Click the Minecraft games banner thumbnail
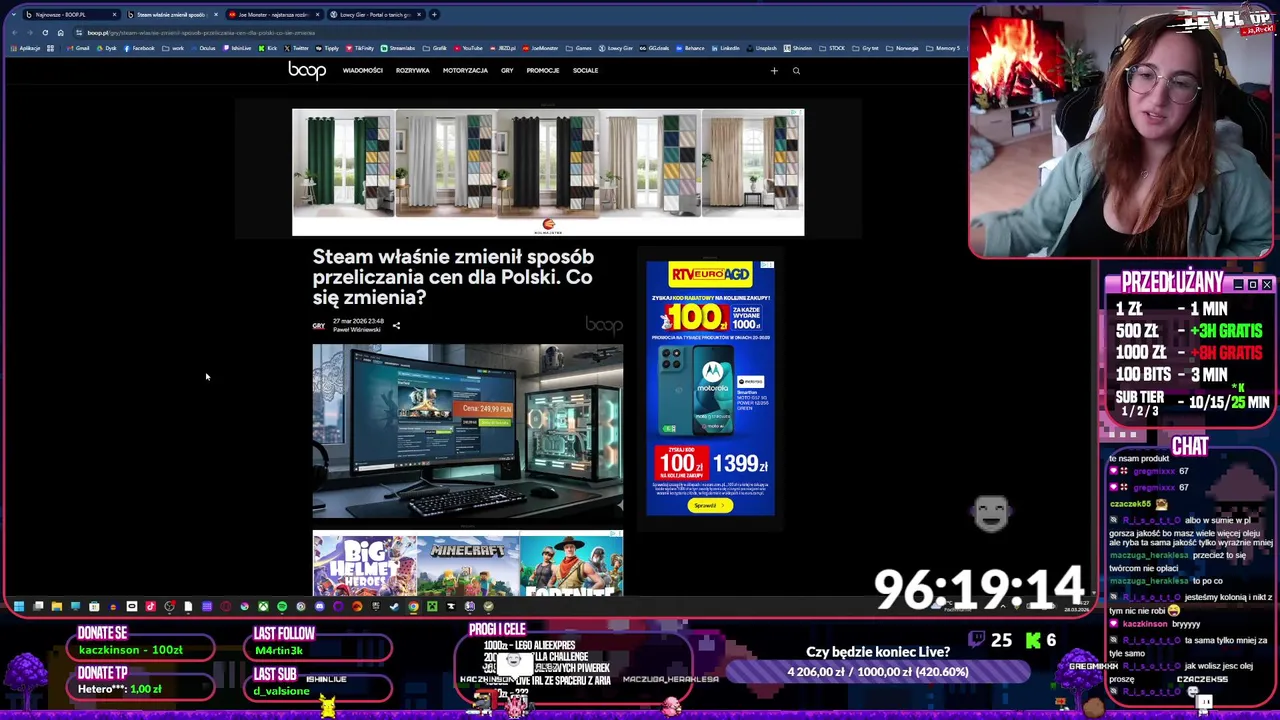The width and height of the screenshot is (1280, 720). coord(468,565)
